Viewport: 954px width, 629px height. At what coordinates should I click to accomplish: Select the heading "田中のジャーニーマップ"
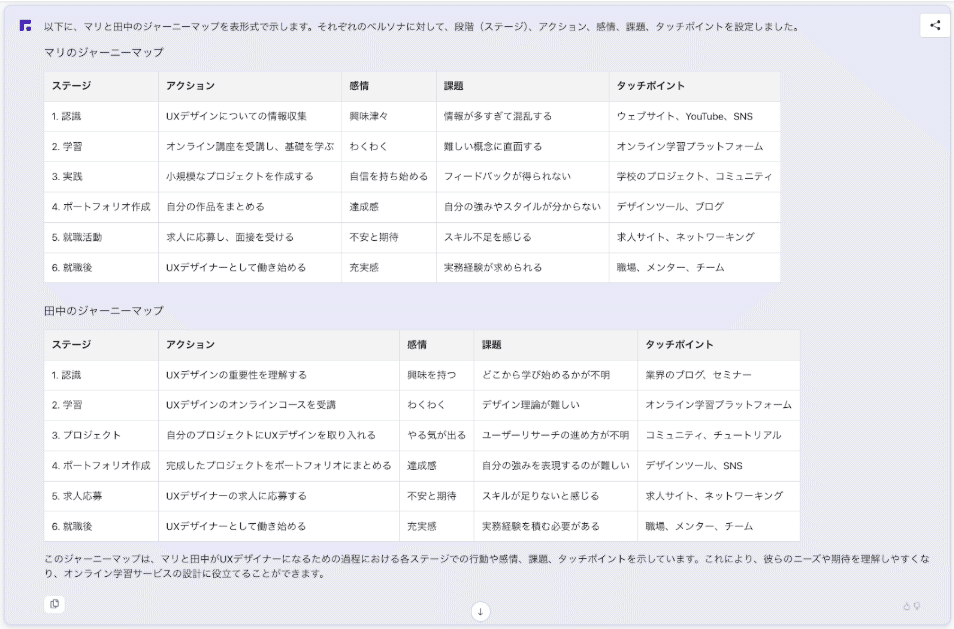[x=104, y=311]
